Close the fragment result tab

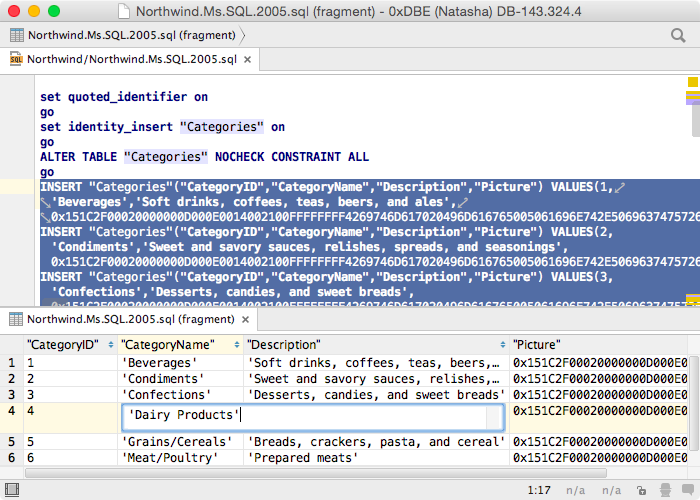click(245, 319)
